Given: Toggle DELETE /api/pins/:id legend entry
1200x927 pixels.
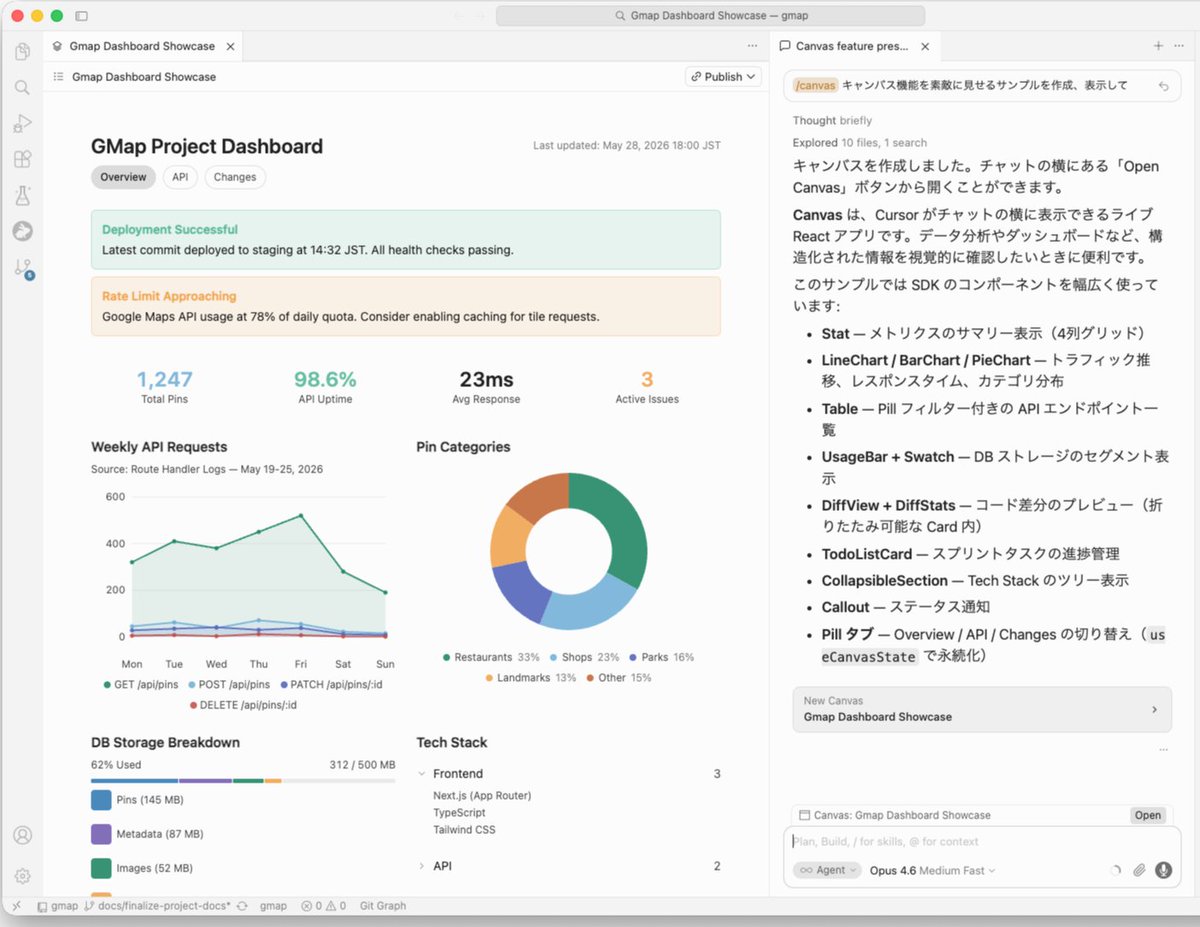Looking at the screenshot, I should pyautogui.click(x=243, y=705).
